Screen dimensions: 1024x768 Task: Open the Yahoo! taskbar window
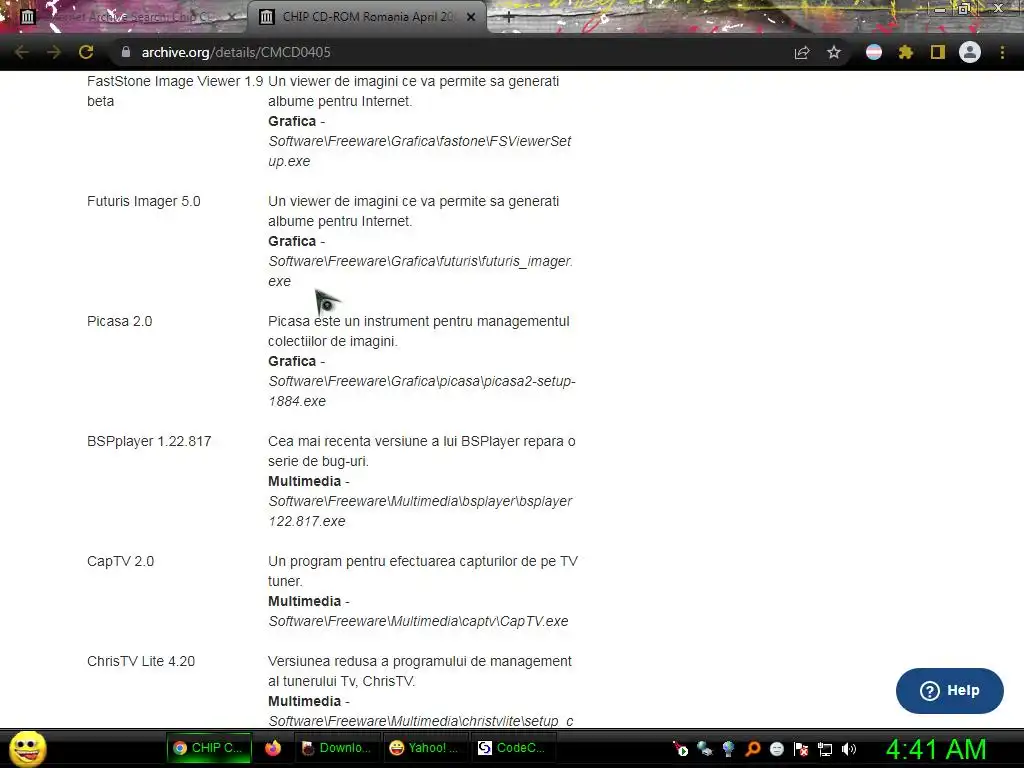424,748
